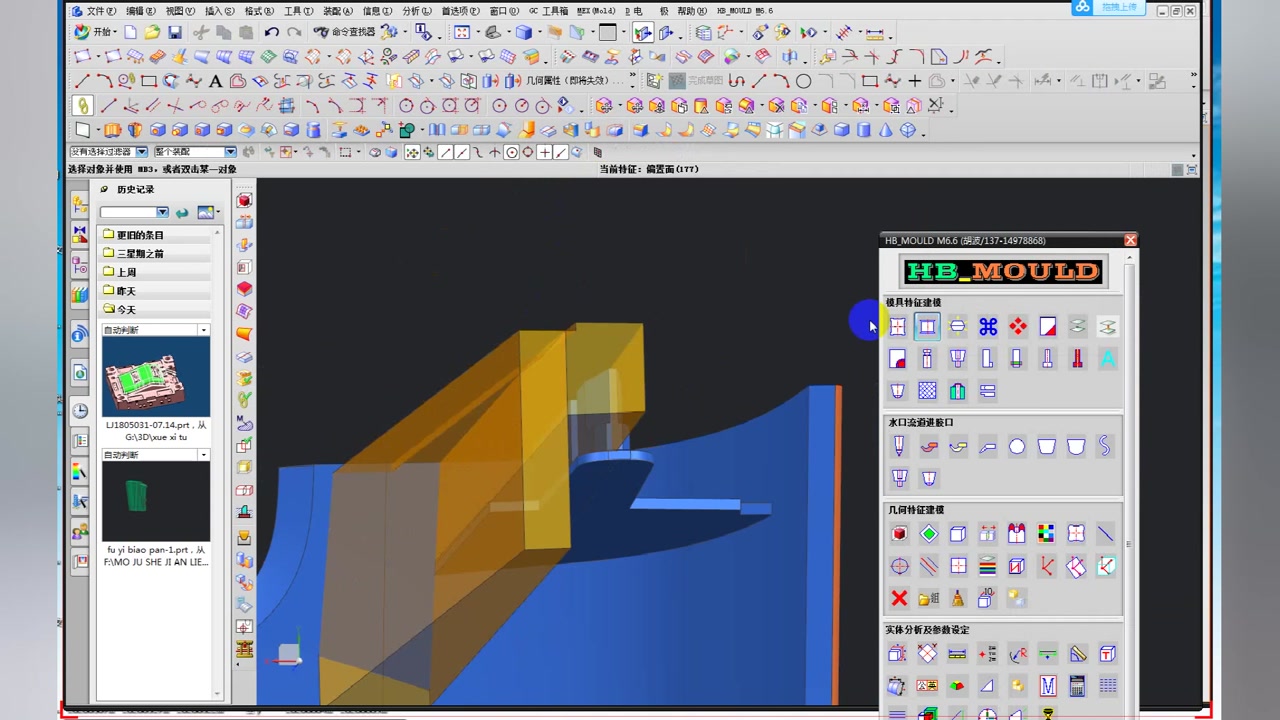This screenshot has width=1280, height=720.
Task: Click the Open folder icon in toolbar
Action: (152, 33)
